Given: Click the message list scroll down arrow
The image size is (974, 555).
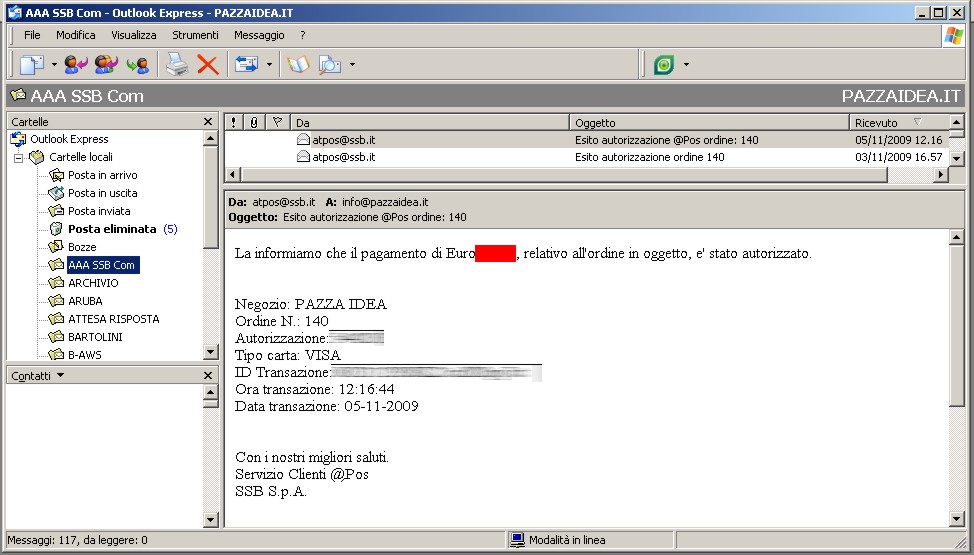Looking at the screenshot, I should pos(957,158).
